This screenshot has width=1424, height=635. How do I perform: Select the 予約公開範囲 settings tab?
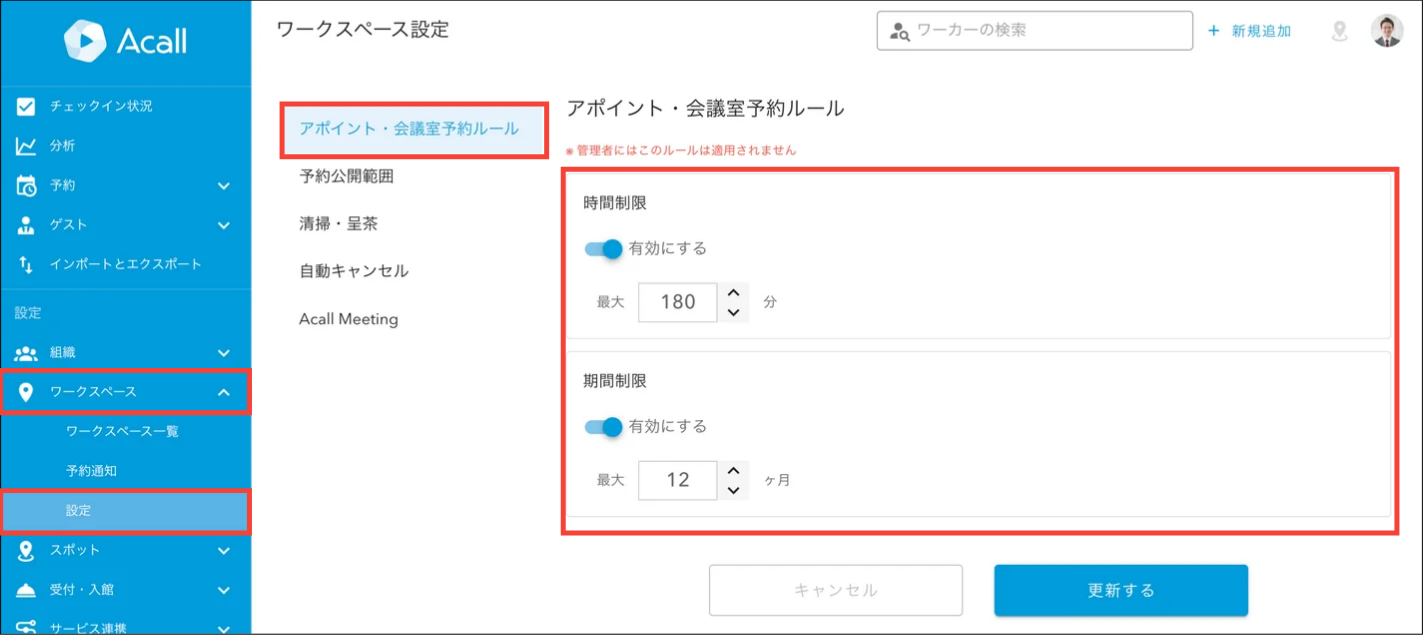click(x=346, y=176)
